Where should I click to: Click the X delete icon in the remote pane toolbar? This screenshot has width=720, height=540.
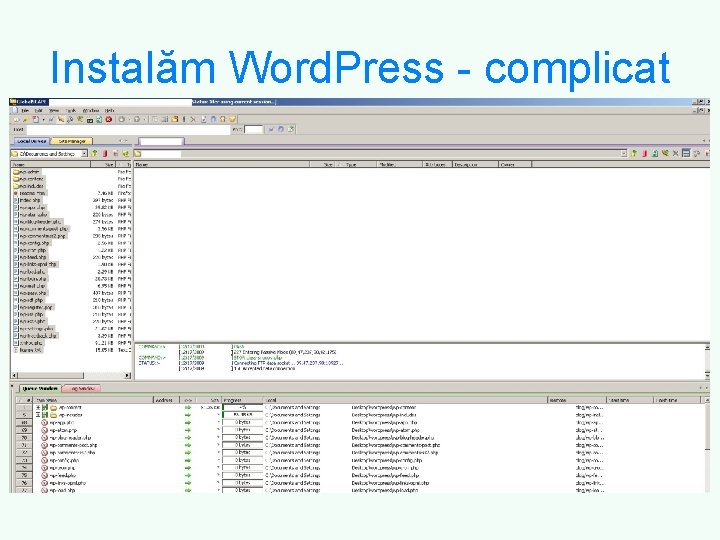(675, 154)
